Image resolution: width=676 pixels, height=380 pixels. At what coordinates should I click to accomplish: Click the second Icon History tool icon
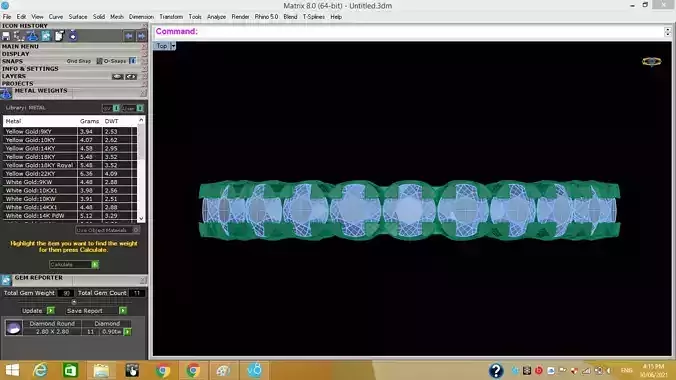point(19,36)
